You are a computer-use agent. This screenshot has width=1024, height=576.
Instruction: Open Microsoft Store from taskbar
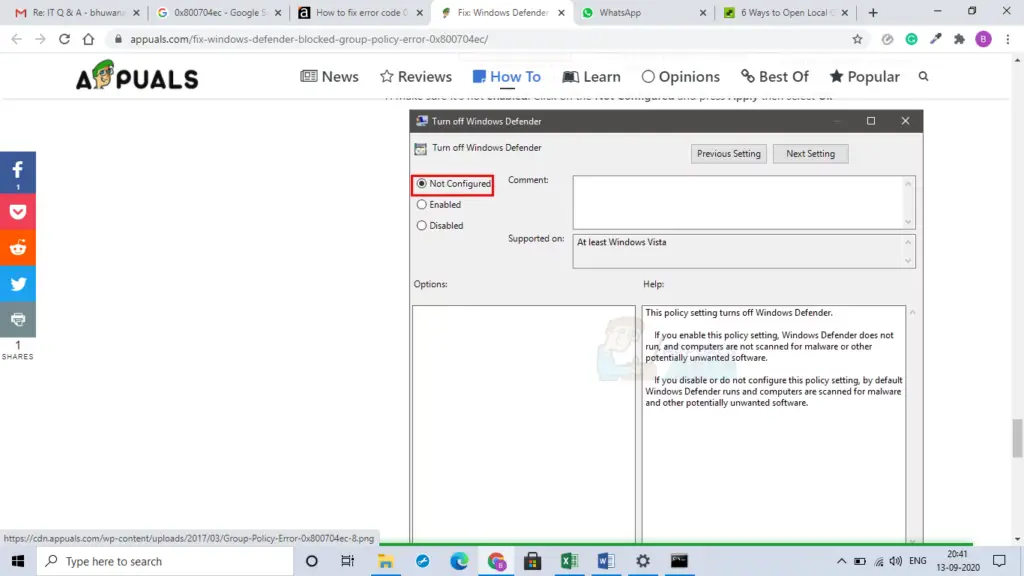(533, 561)
